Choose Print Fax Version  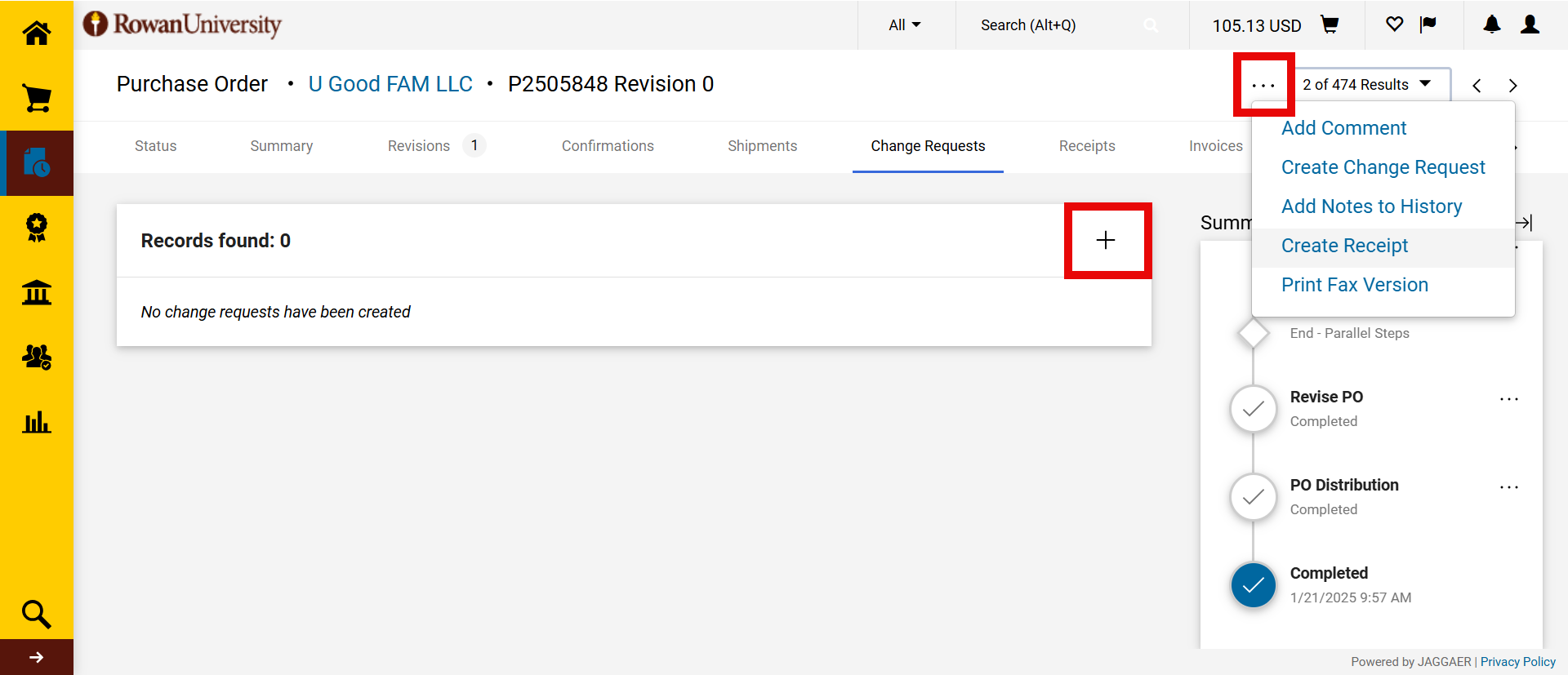(1354, 285)
